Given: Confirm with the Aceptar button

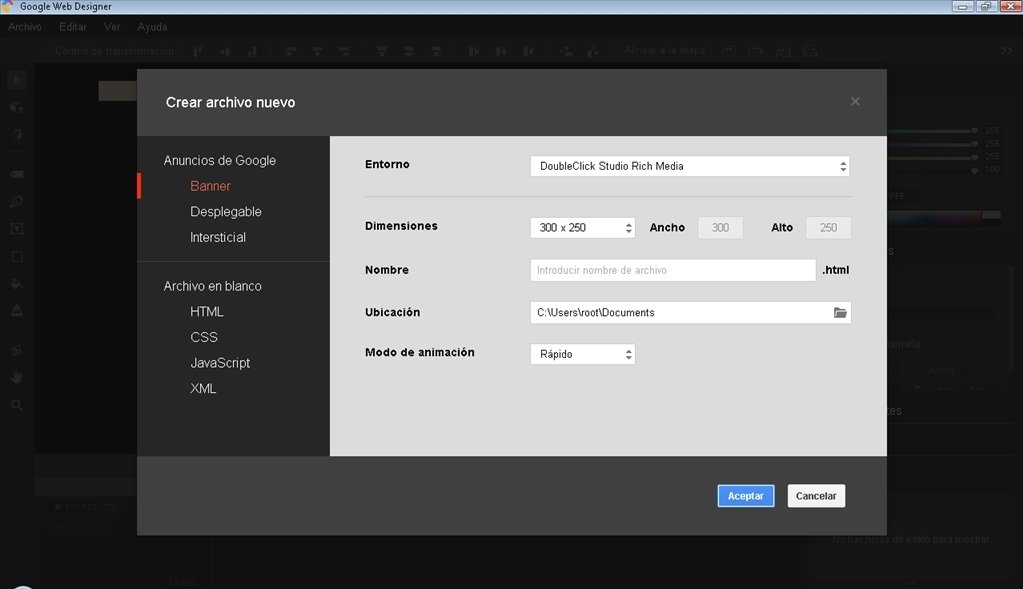Looking at the screenshot, I should [x=746, y=496].
